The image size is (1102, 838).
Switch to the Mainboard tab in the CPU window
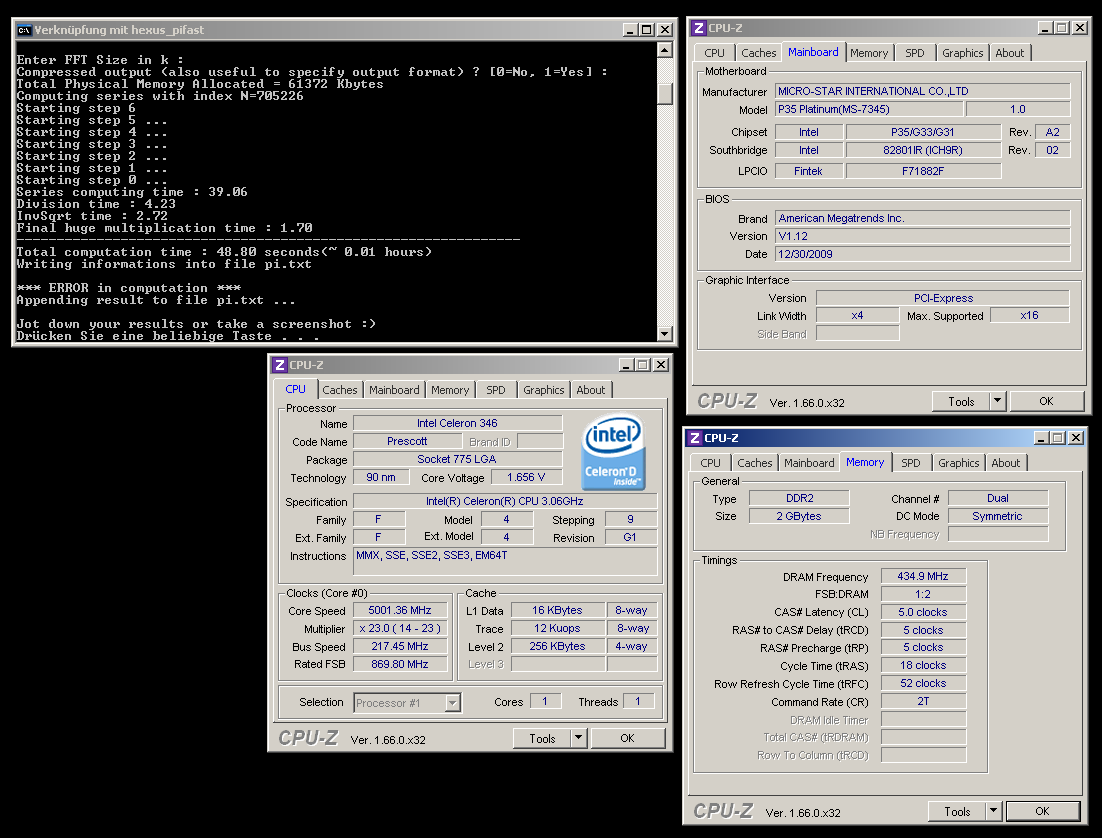[394, 390]
